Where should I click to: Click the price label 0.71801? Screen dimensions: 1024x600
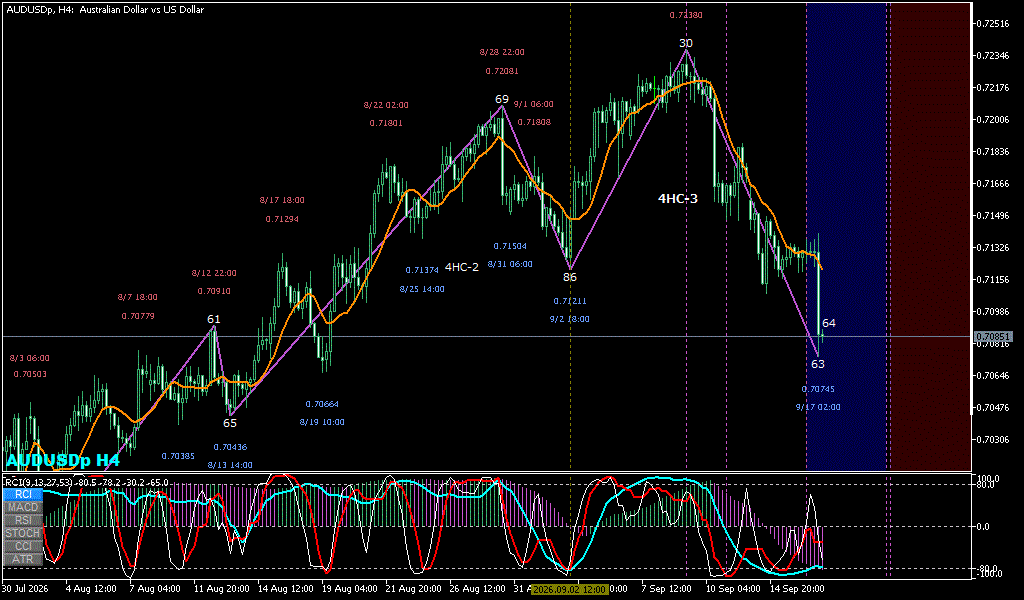pos(386,123)
